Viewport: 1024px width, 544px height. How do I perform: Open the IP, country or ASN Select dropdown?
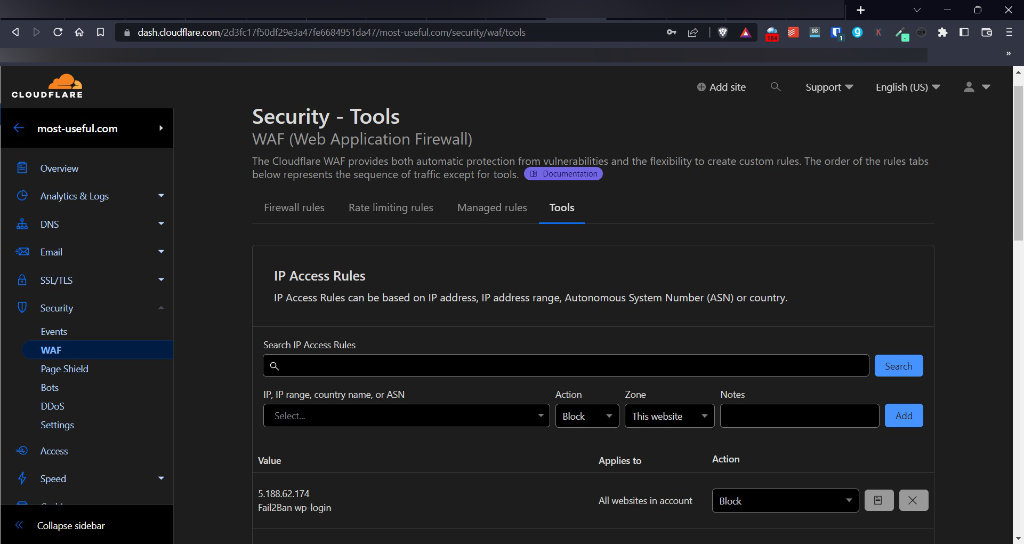(x=406, y=416)
